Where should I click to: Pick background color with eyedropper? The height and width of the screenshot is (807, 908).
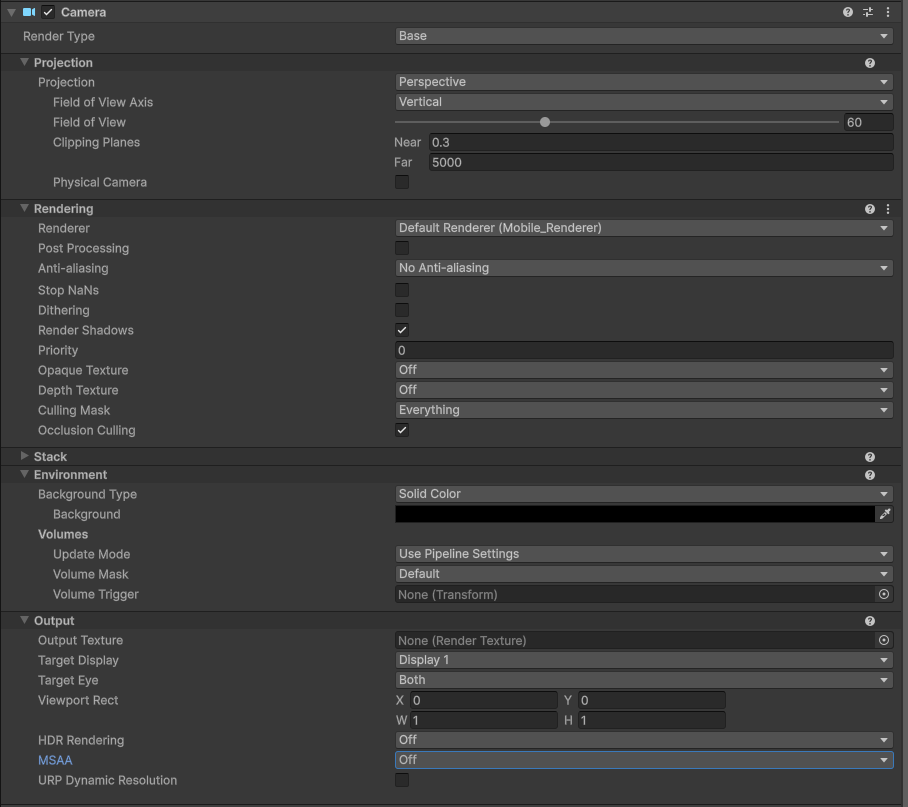pos(885,514)
